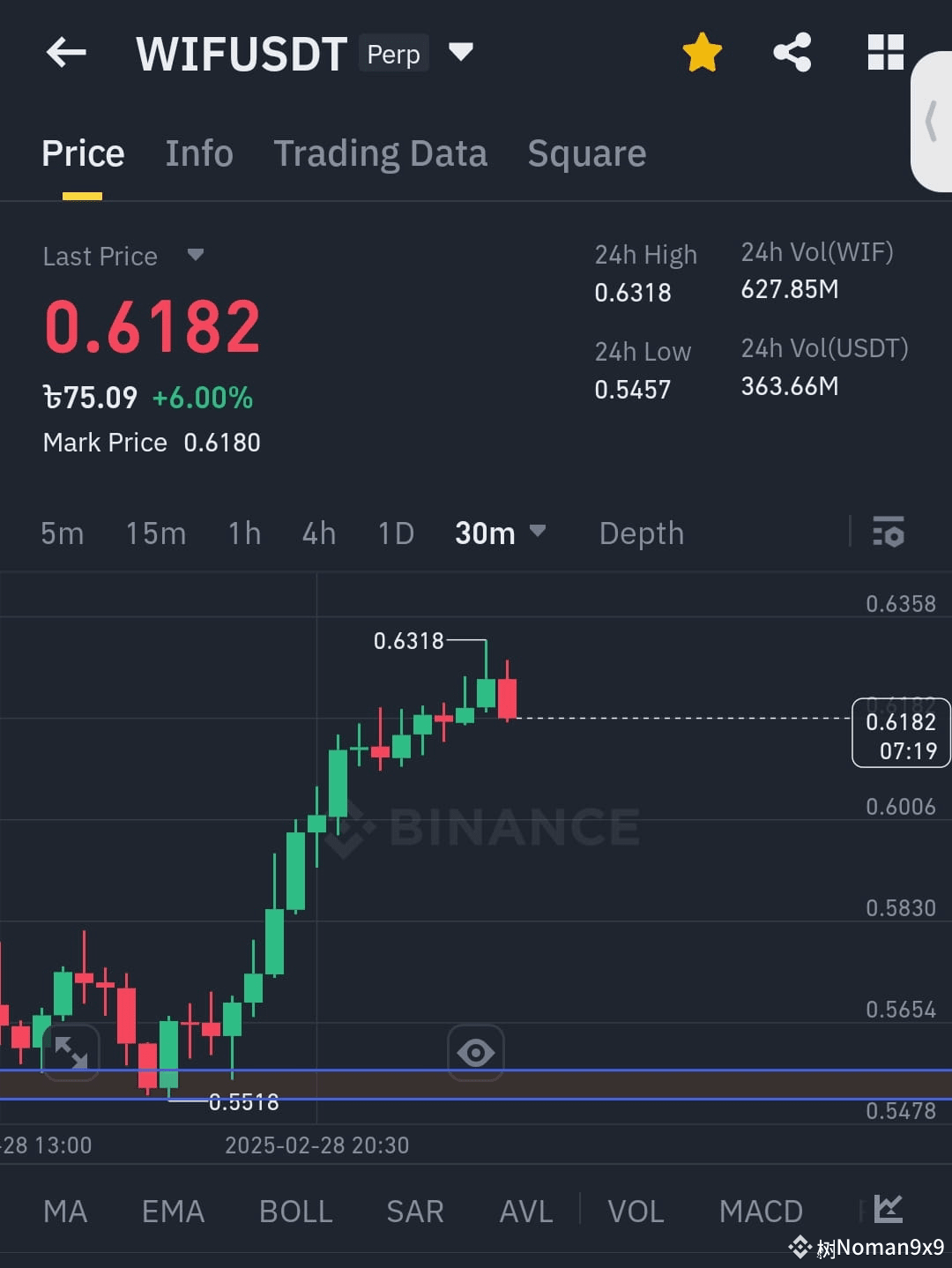Open chart settings icon
952x1268 pixels.
click(889, 532)
